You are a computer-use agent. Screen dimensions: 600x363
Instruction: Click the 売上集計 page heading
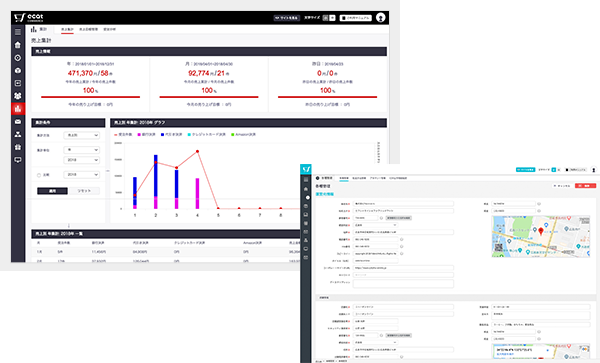click(x=41, y=40)
